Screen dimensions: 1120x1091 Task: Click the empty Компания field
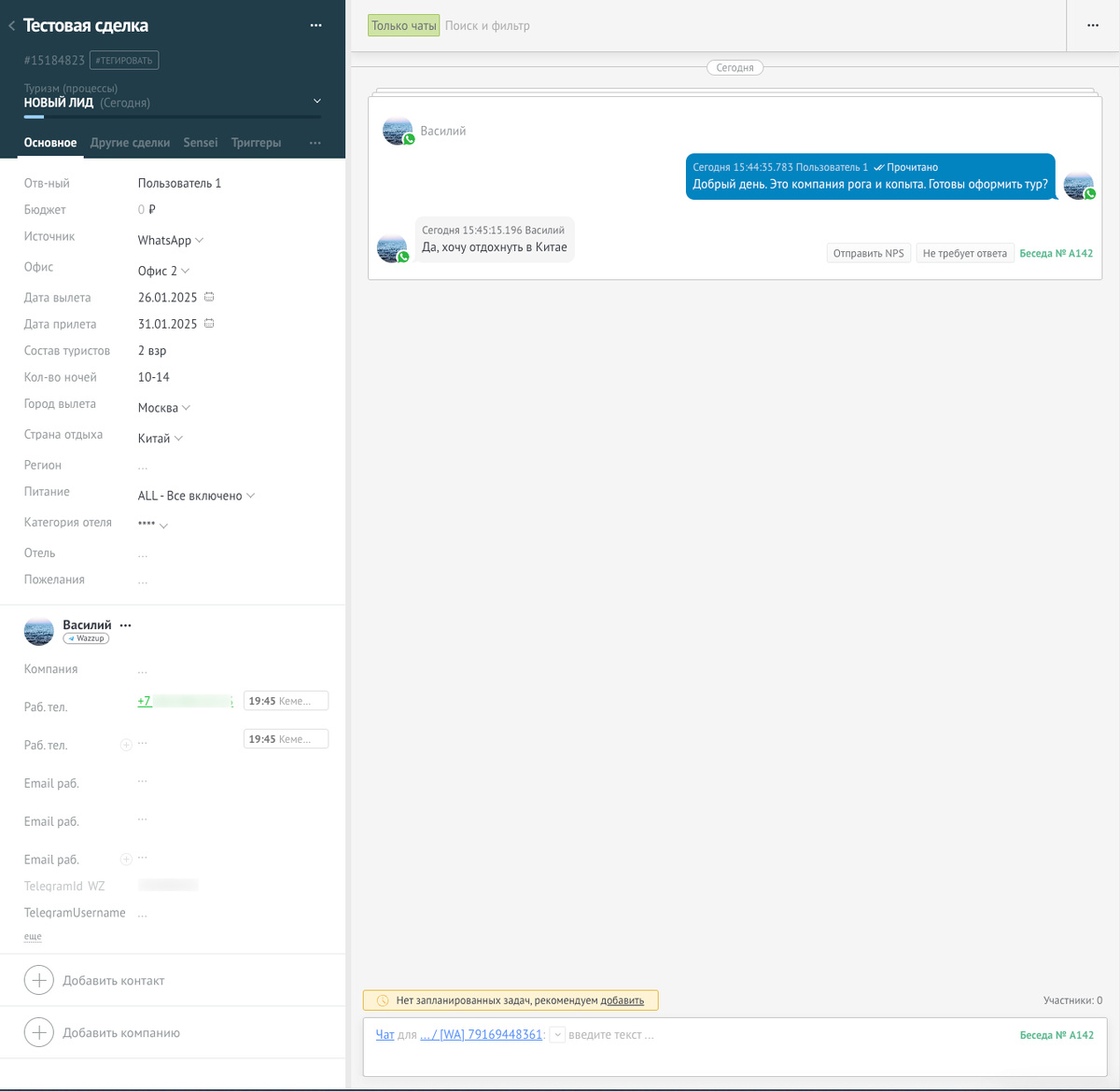point(143,670)
